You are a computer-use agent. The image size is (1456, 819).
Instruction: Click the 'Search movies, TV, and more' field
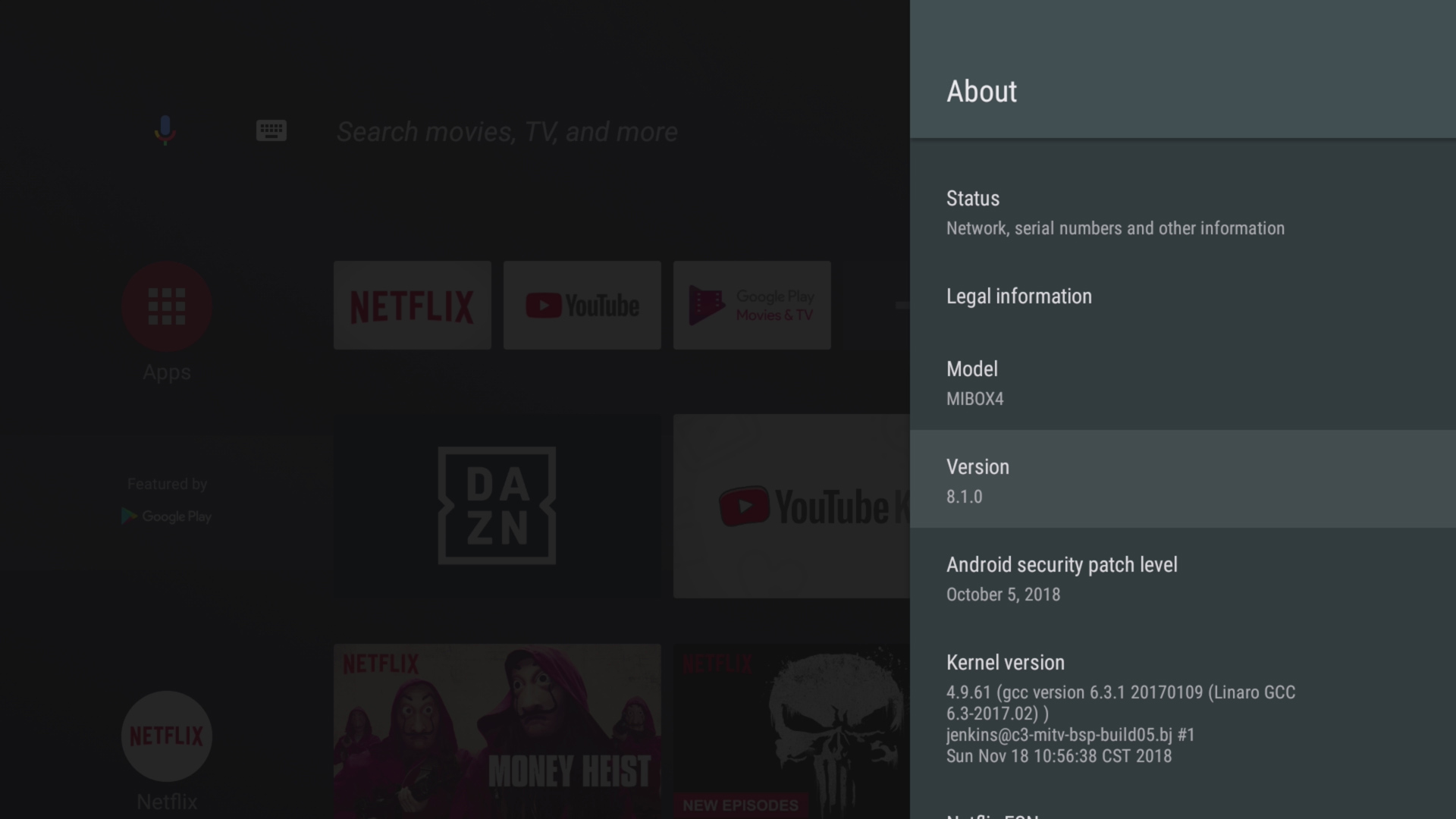507,131
